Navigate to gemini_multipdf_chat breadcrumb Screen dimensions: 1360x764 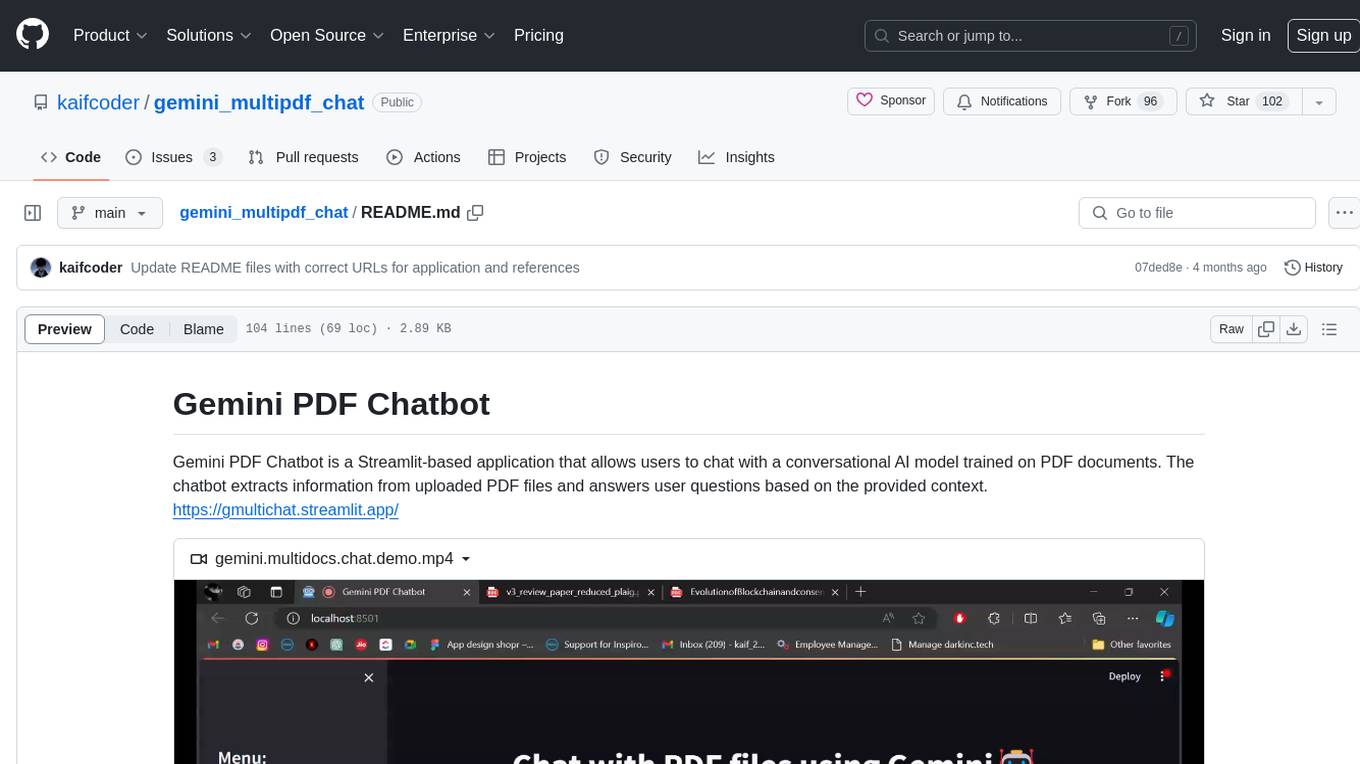264,212
